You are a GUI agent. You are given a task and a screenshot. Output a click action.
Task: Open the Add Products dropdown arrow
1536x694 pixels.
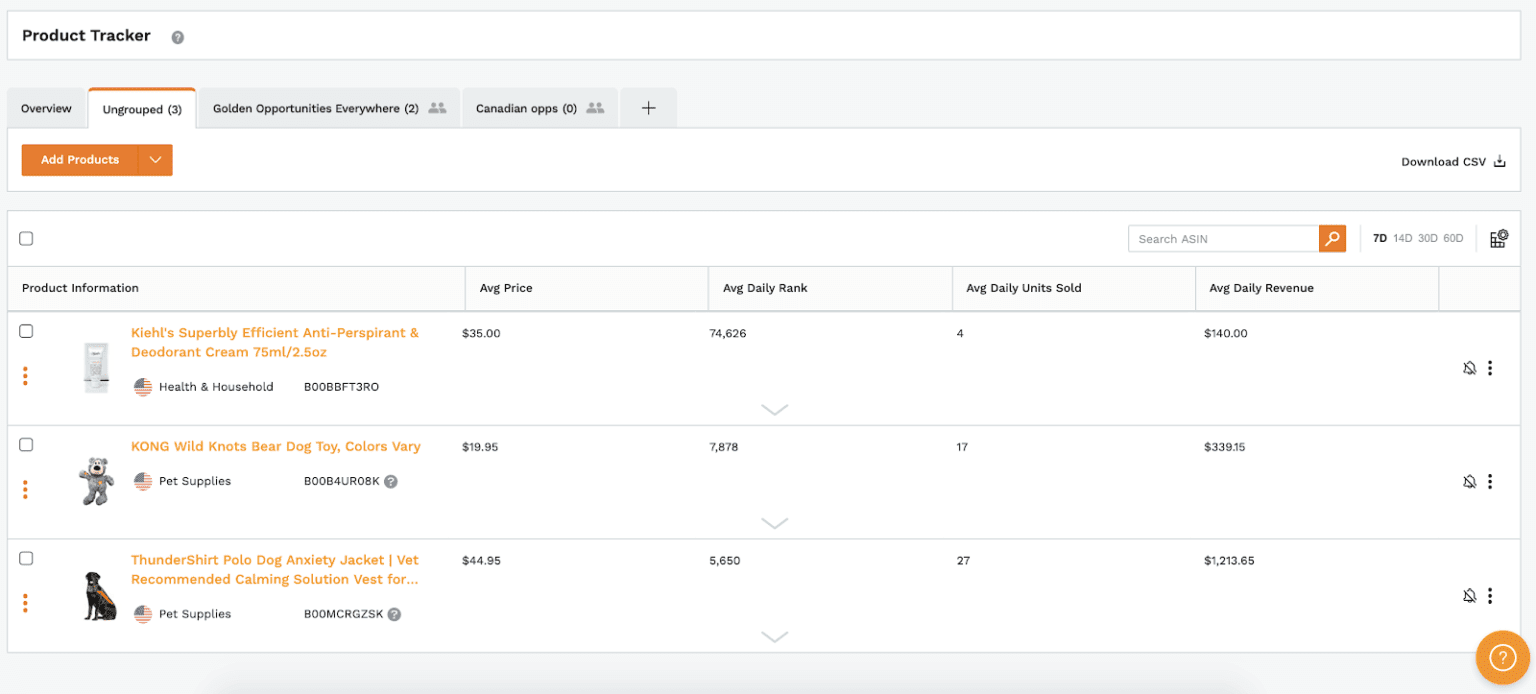155,160
